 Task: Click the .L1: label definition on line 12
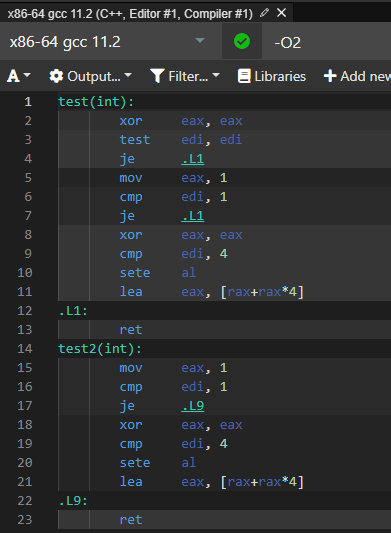point(73,311)
